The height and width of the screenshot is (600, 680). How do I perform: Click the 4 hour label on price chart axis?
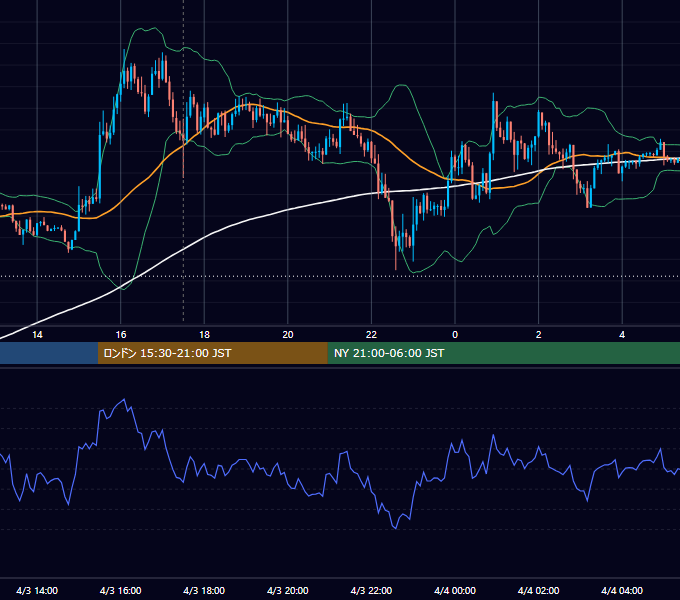click(622, 335)
